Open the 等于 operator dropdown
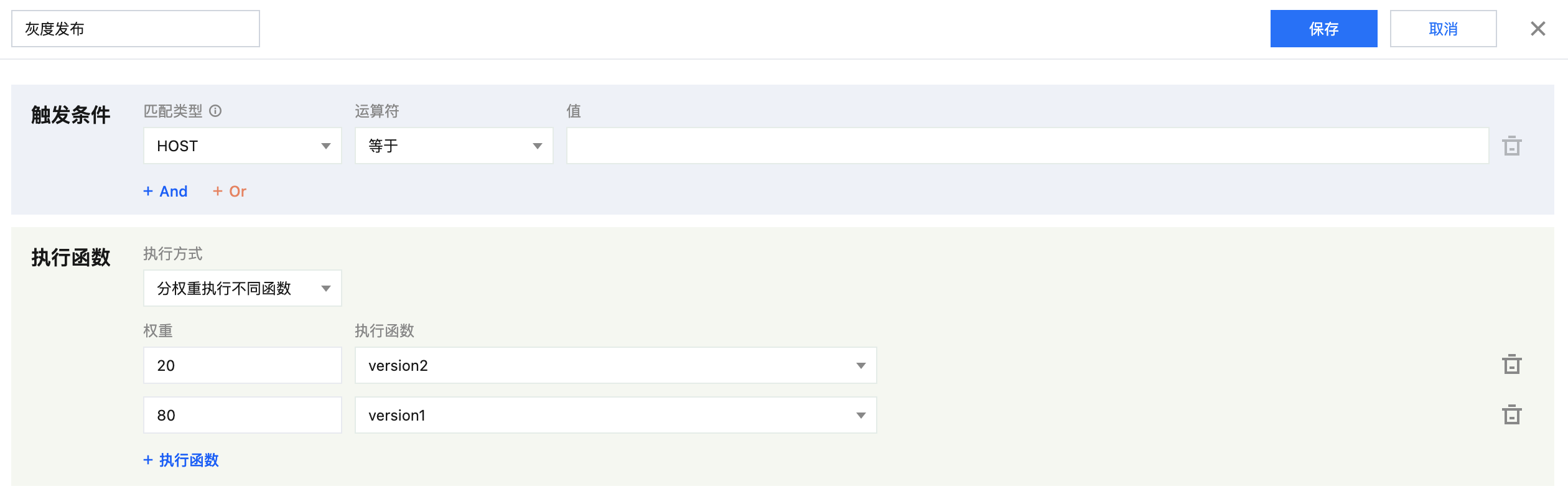This screenshot has width=1568, height=499. coord(454,146)
